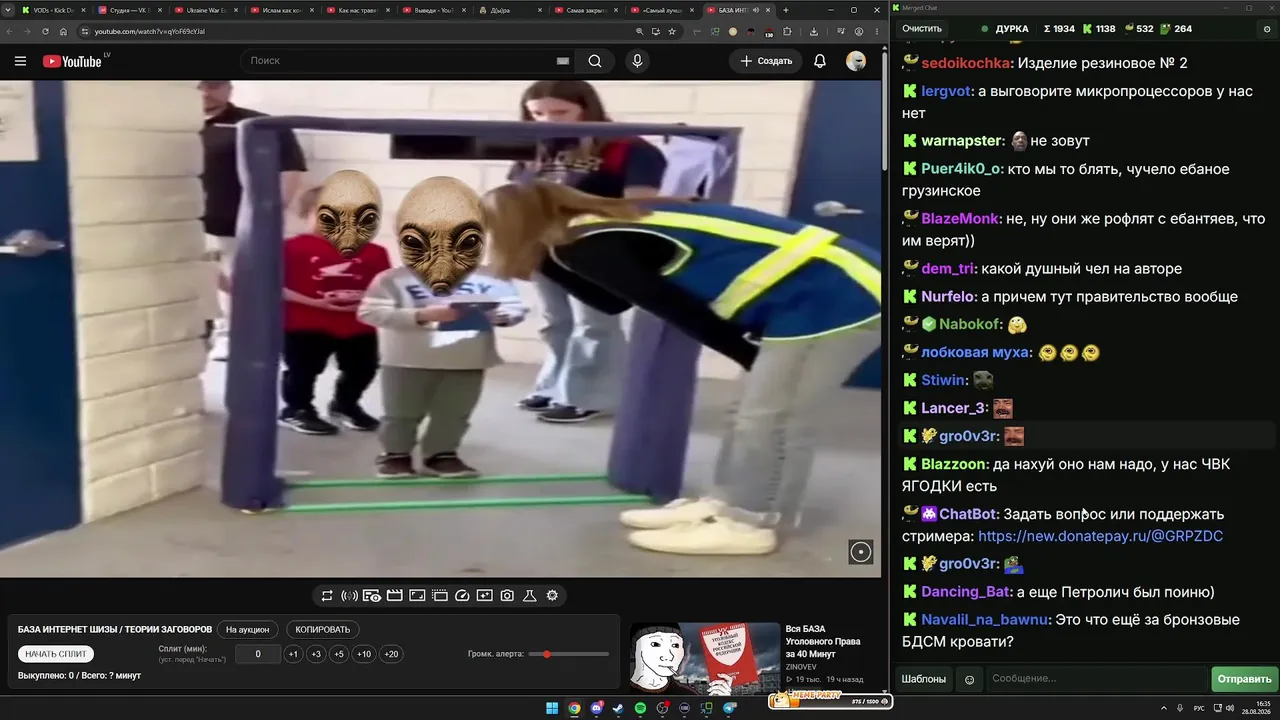1280x720 pixels.
Task: Click the flask icon in player toolbar
Action: [x=530, y=596]
